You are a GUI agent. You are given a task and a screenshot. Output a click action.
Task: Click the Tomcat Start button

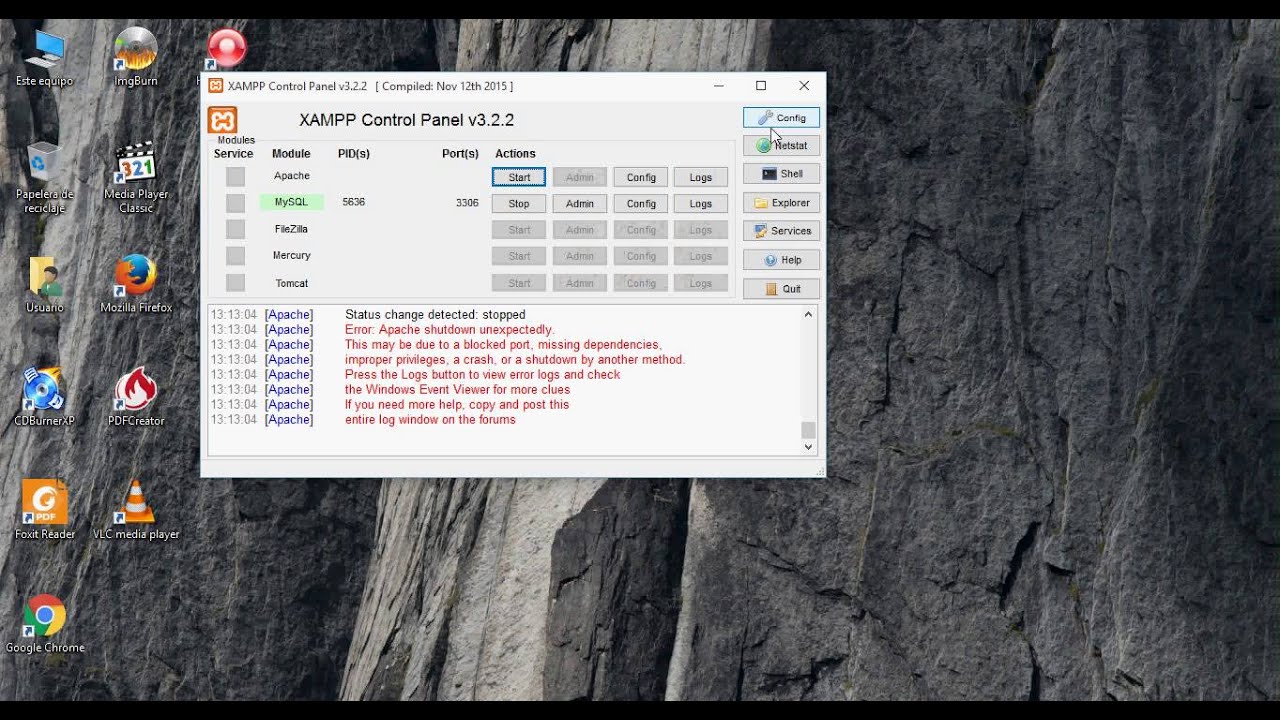point(519,283)
